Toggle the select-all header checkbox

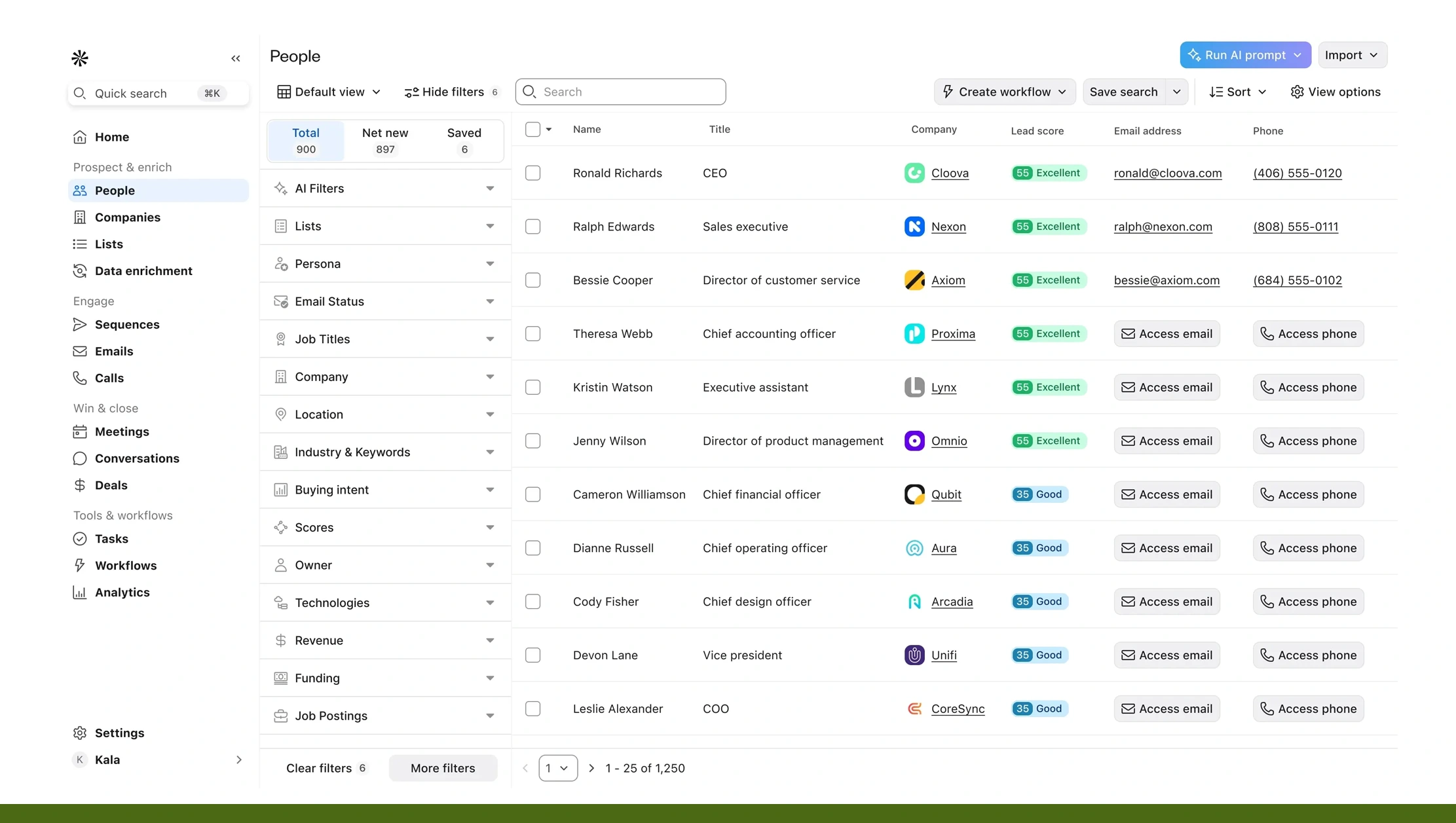coord(532,129)
